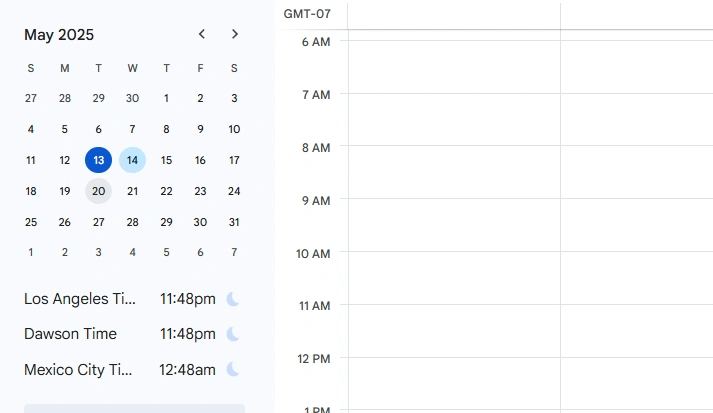The width and height of the screenshot is (713, 413).
Task: Click the 9 AM slot in first column
Action: [x=453, y=225]
